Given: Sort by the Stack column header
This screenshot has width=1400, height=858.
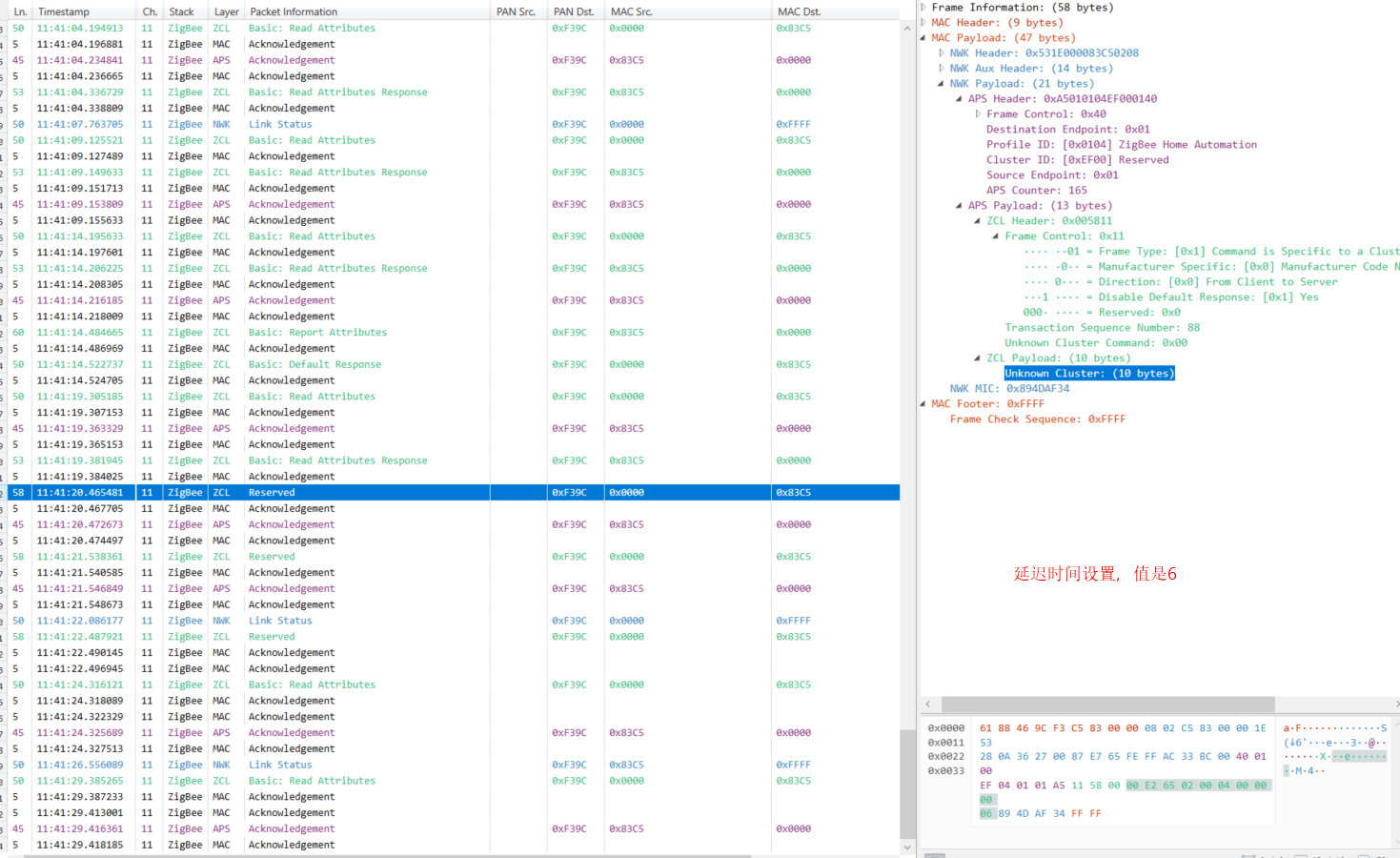Looking at the screenshot, I should (x=185, y=11).
